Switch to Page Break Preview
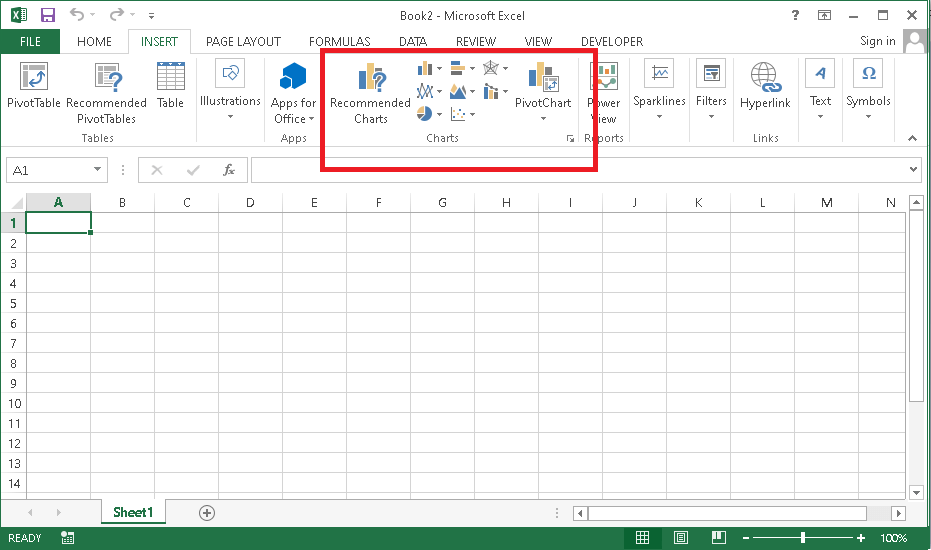931x550 pixels. tap(718, 538)
